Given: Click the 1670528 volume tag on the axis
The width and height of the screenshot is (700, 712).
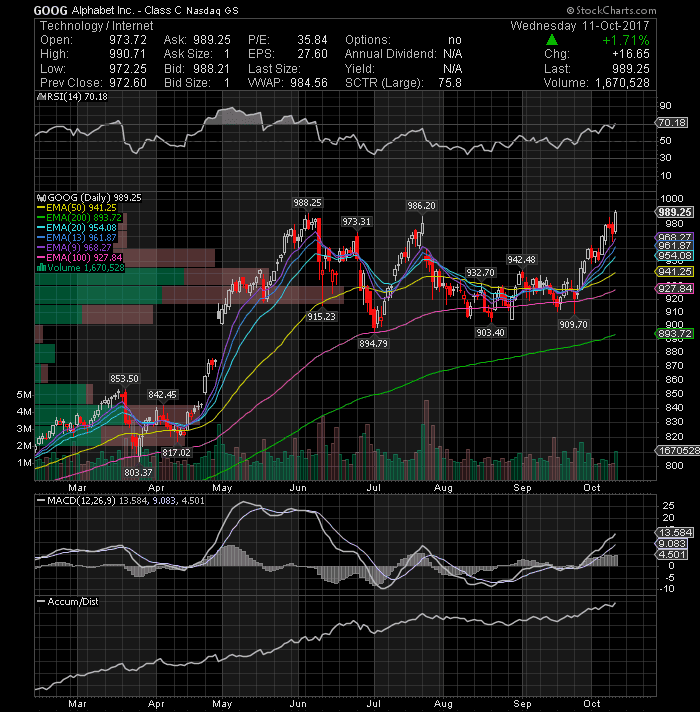Looking at the screenshot, I should click(x=678, y=450).
